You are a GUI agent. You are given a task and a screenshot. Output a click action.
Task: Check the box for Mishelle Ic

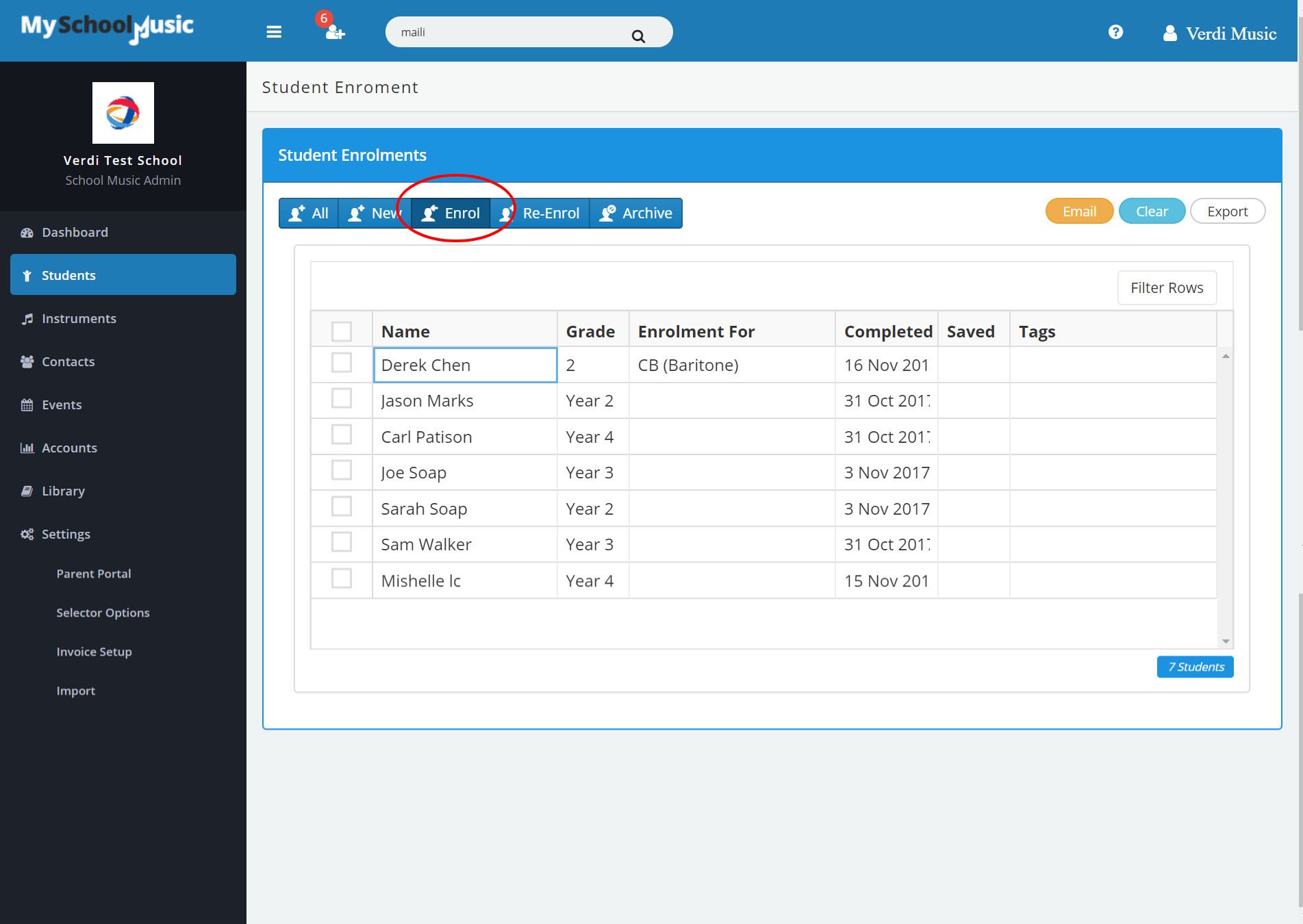tap(342, 578)
